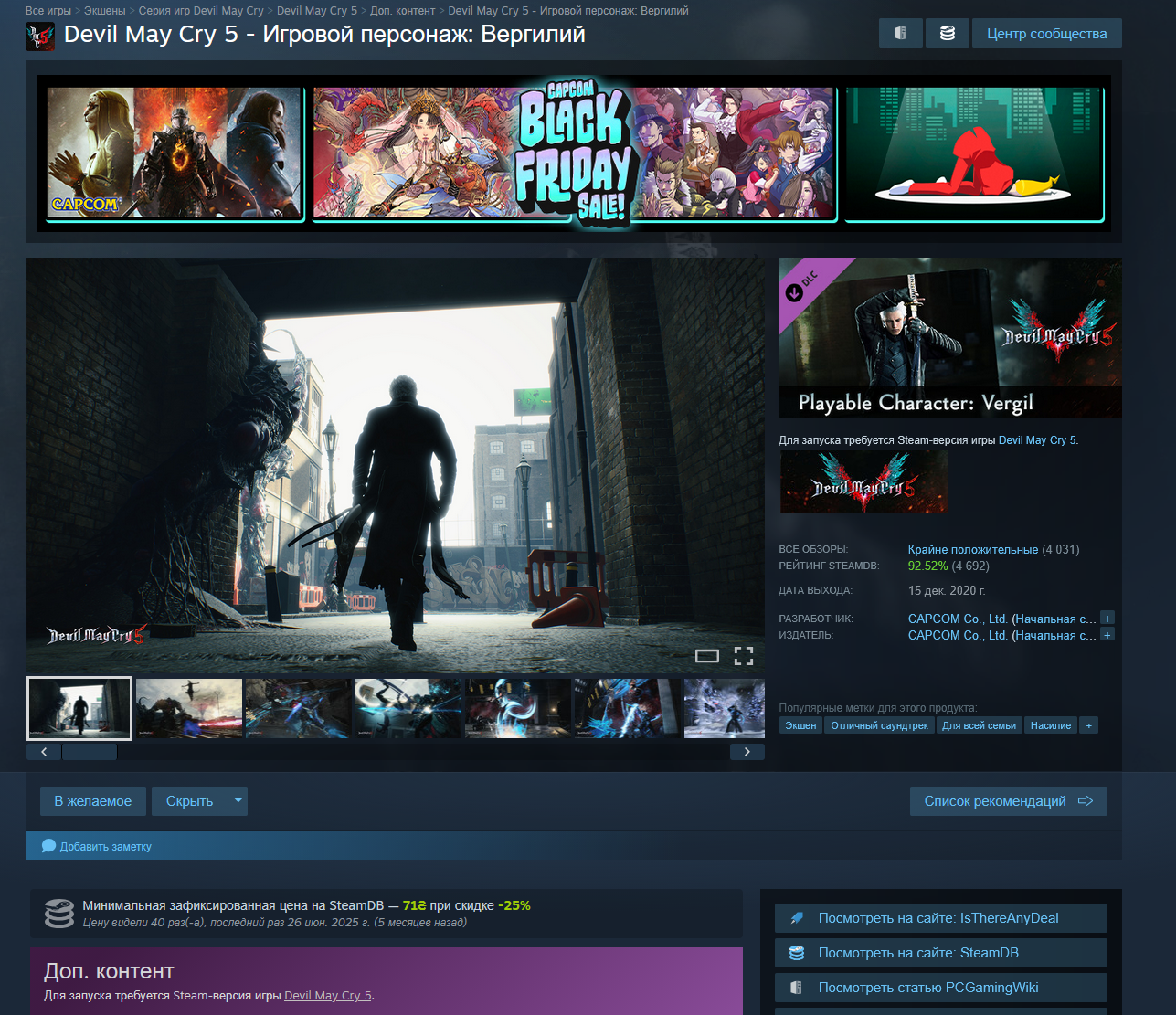The height and width of the screenshot is (1015, 1176).
Task: Click the plus icon to add a tag
Action: tap(1088, 725)
